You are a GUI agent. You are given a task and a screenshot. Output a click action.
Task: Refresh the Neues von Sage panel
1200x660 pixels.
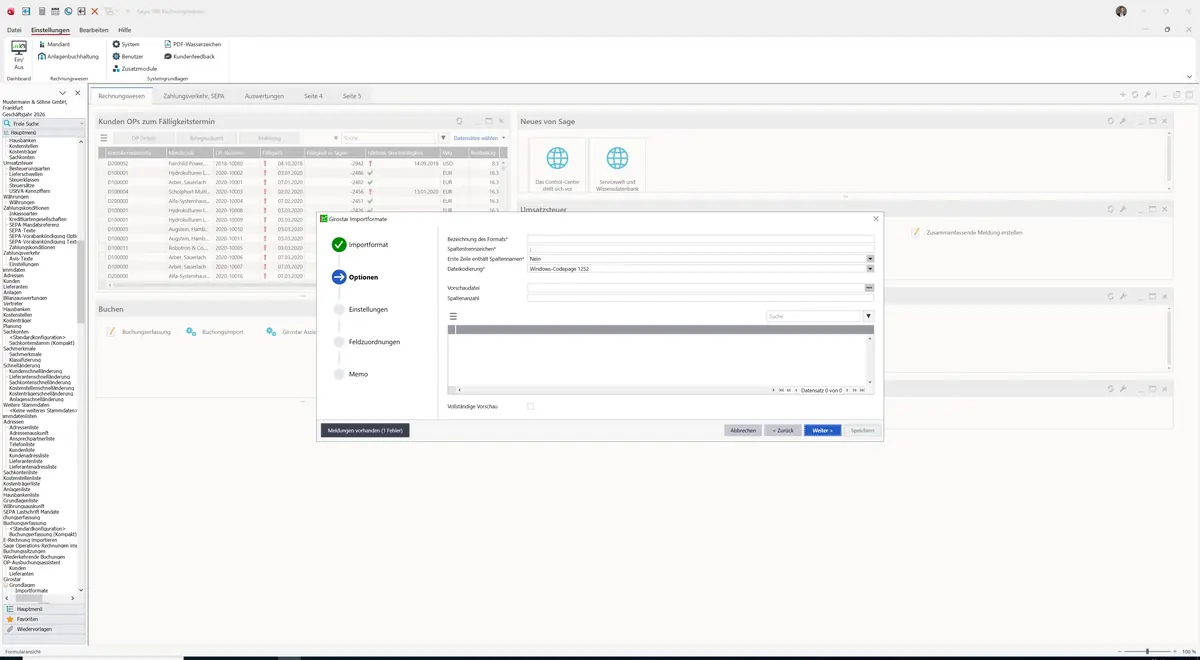1110,121
